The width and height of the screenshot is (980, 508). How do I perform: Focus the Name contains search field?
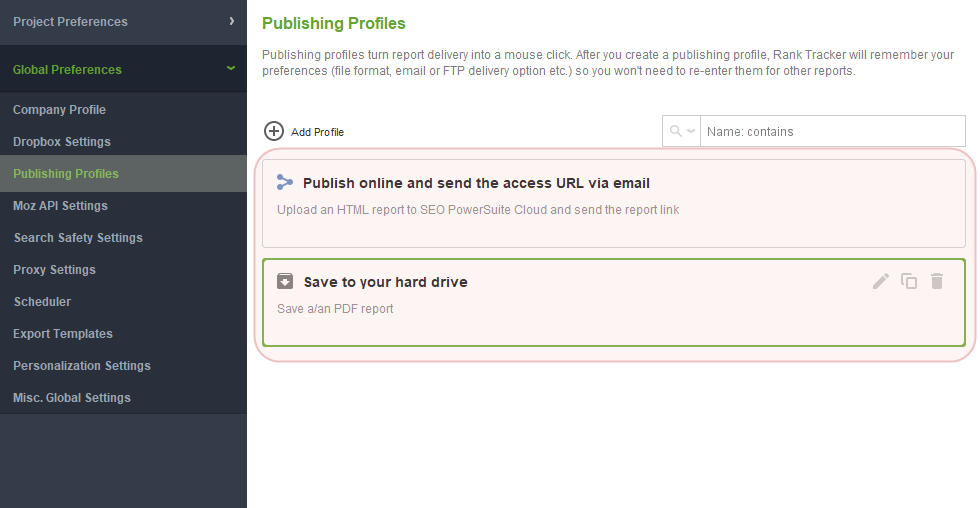coord(833,131)
